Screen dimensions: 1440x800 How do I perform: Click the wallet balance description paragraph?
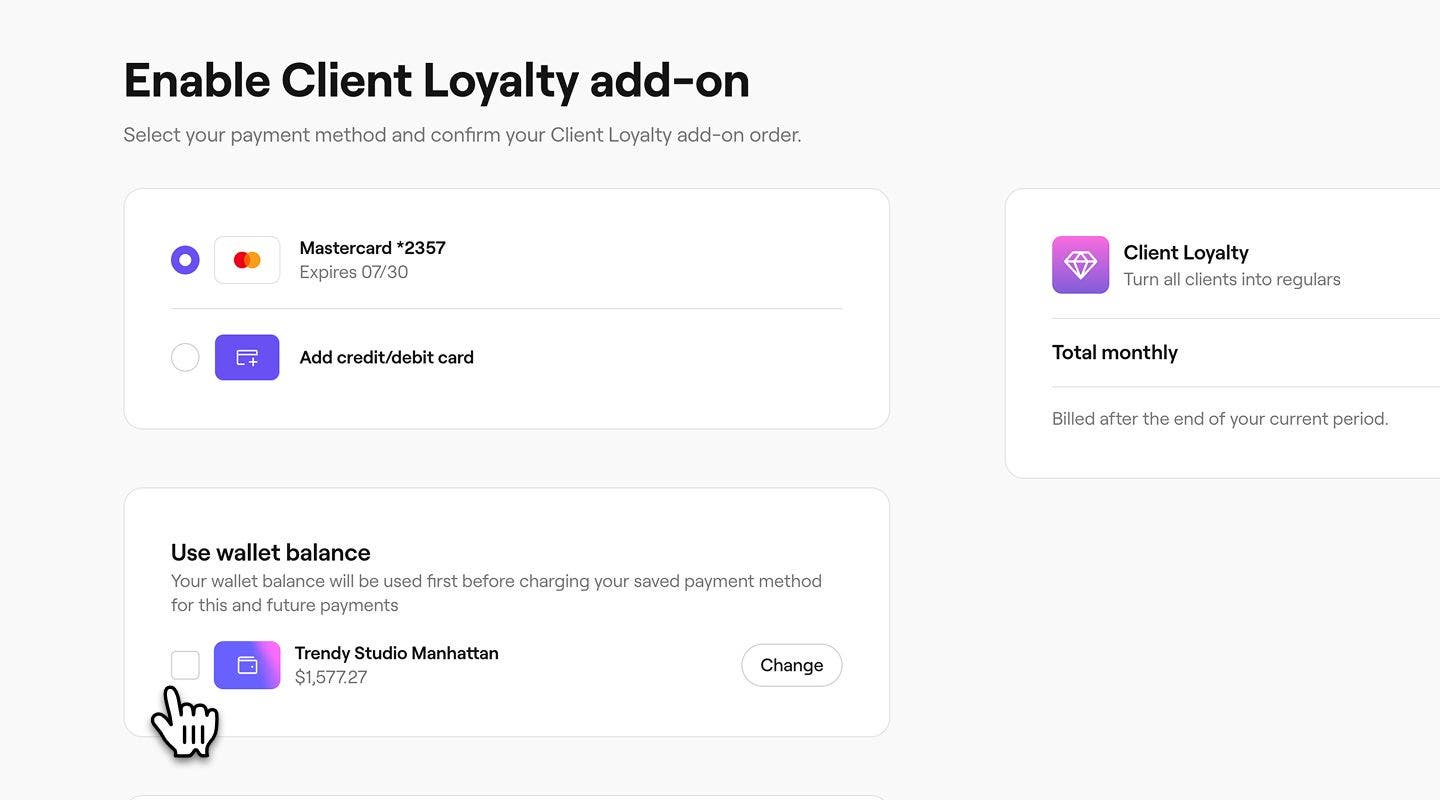point(496,593)
